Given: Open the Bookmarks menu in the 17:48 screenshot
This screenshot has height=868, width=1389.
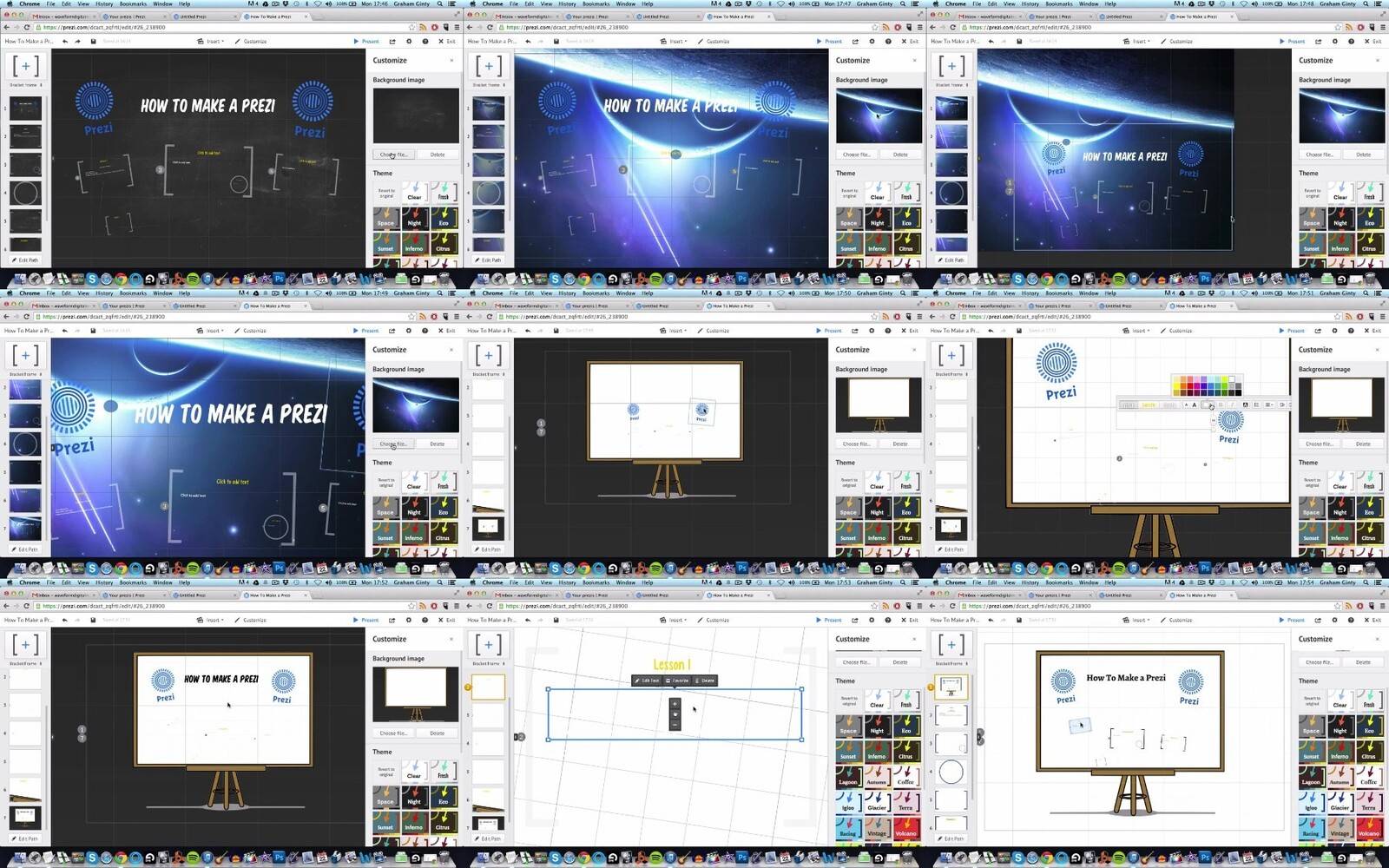Looking at the screenshot, I should (1059, 3).
